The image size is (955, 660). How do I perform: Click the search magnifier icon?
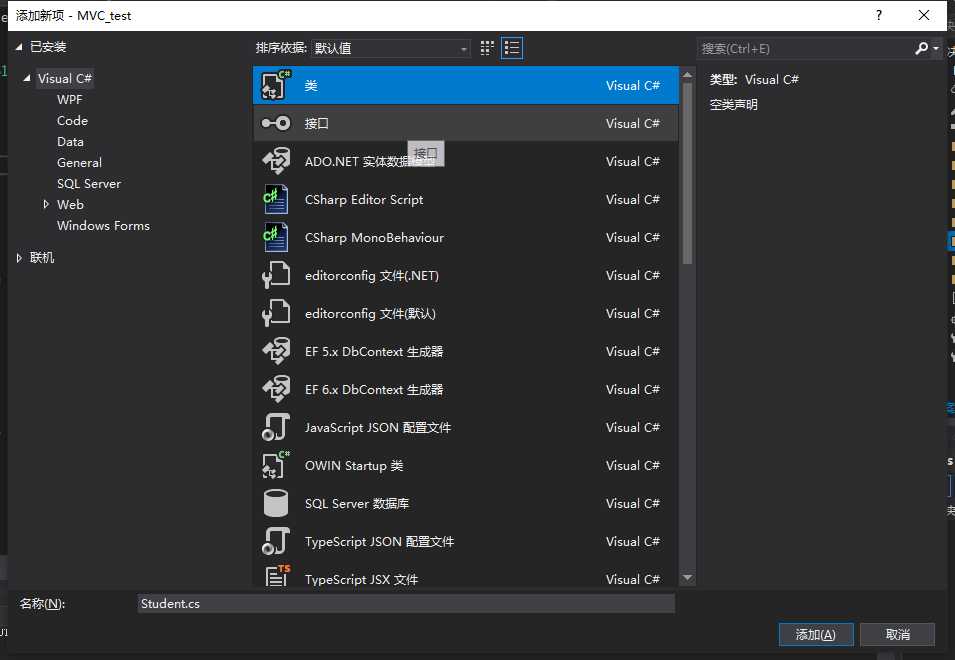point(922,48)
